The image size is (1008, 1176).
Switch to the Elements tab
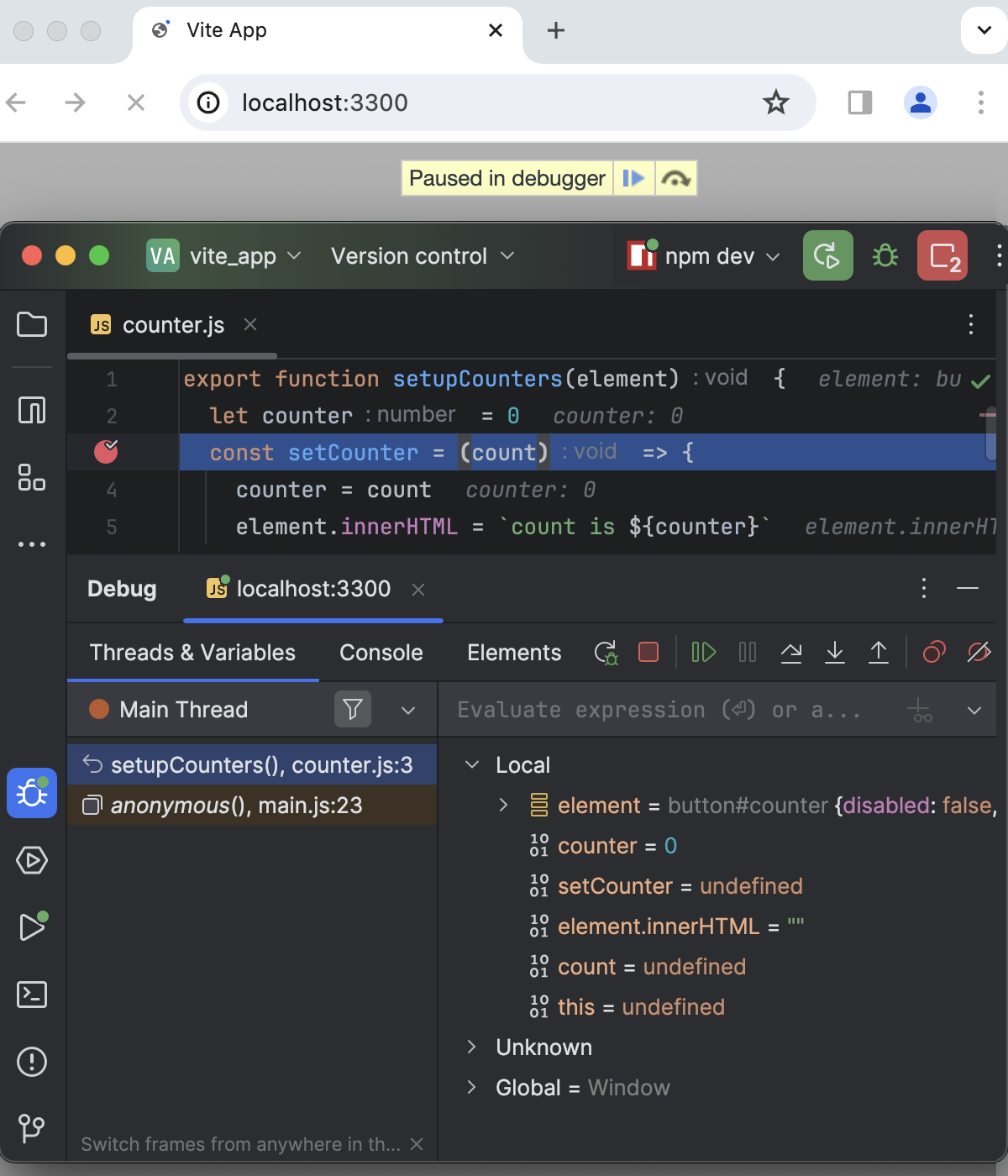tap(513, 652)
